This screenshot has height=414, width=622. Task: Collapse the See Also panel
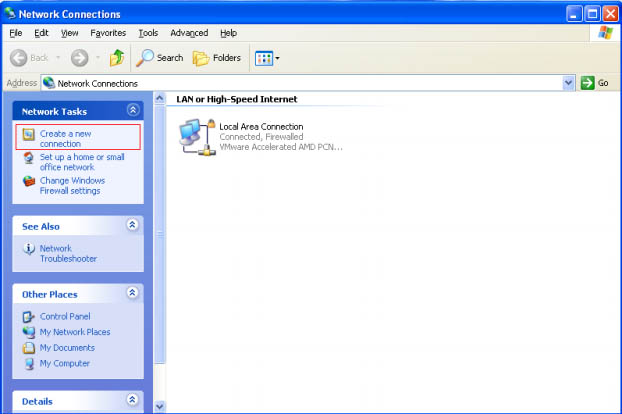132,225
